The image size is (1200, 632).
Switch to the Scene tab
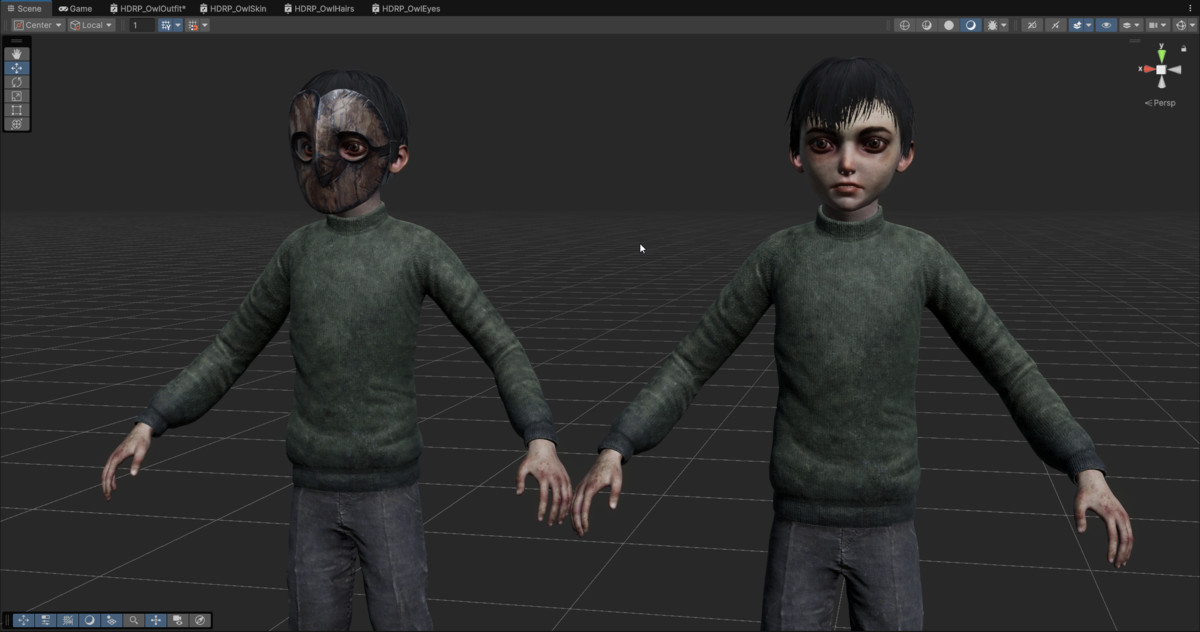pyautogui.click(x=24, y=8)
